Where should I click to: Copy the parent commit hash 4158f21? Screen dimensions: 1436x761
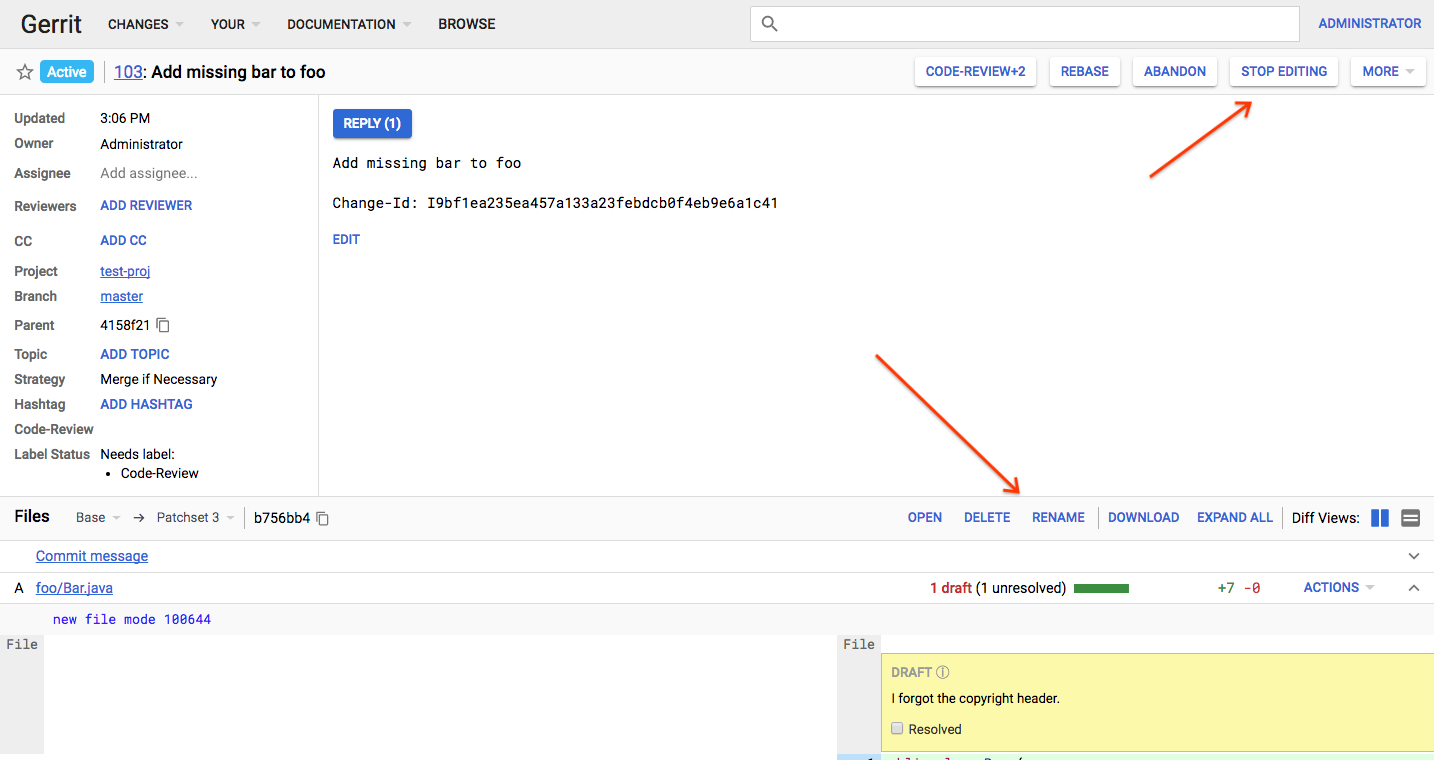(x=164, y=325)
